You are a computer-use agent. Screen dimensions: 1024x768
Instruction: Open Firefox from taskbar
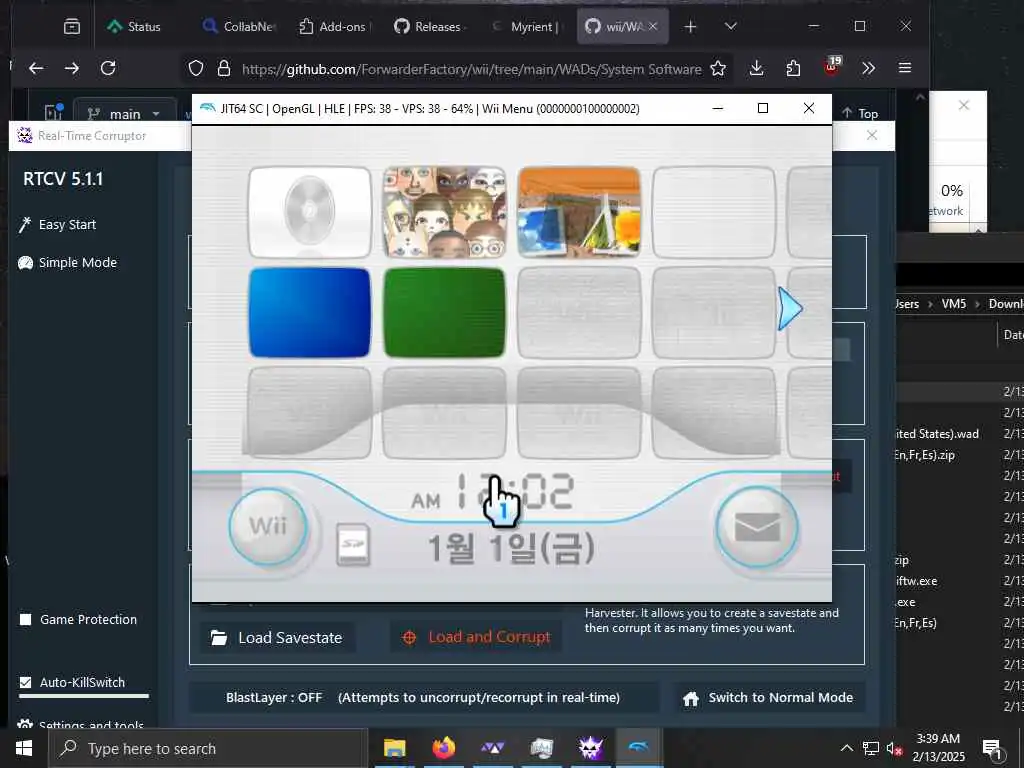(443, 748)
